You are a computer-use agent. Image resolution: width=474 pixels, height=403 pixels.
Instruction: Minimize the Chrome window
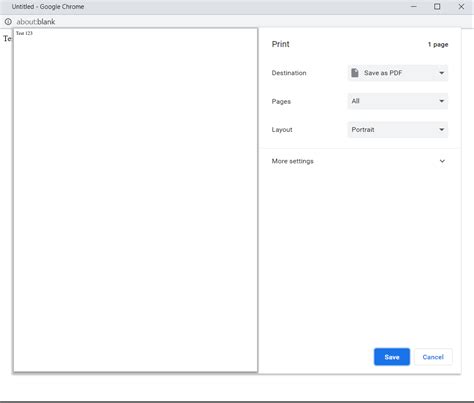[x=414, y=7]
